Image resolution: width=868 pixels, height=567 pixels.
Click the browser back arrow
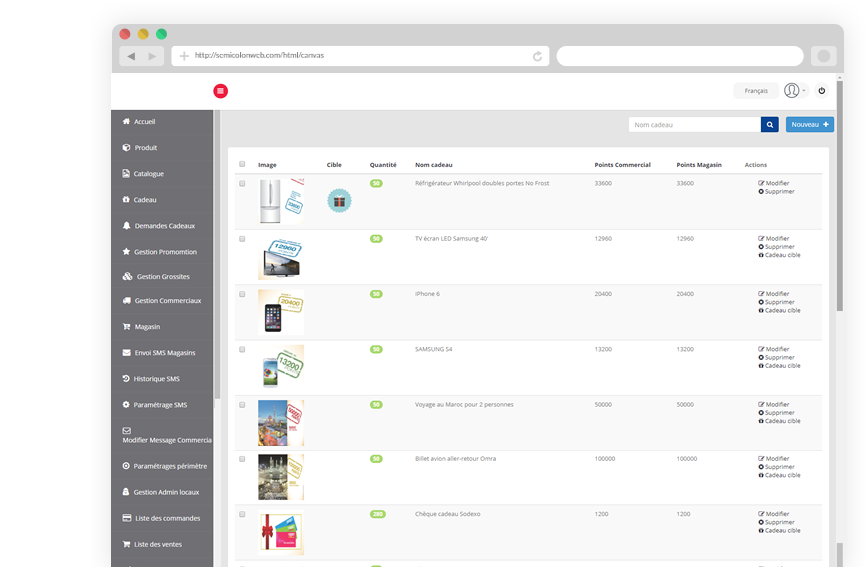132,56
